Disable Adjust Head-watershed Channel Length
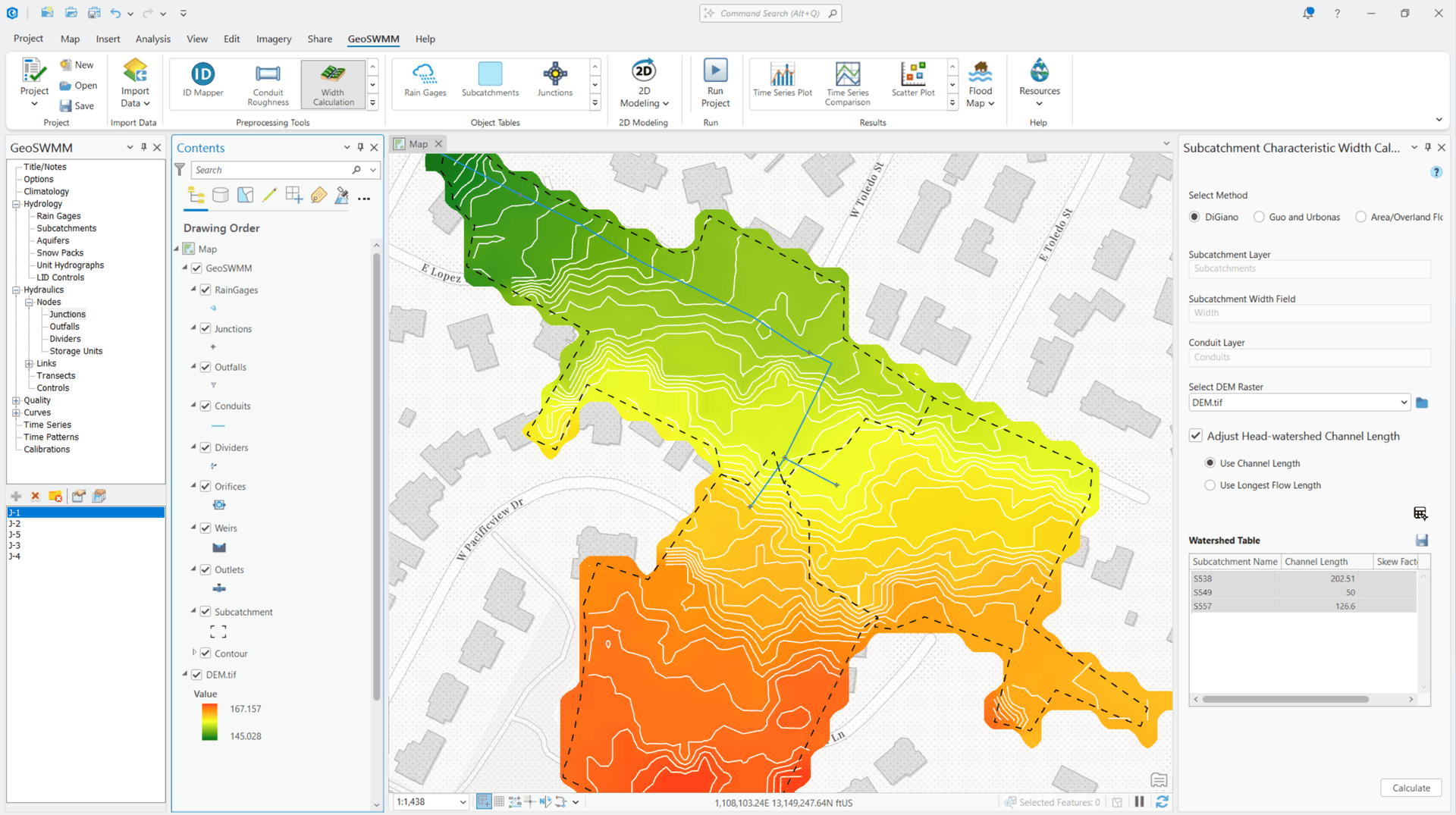The width and height of the screenshot is (1456, 815). 1196,435
